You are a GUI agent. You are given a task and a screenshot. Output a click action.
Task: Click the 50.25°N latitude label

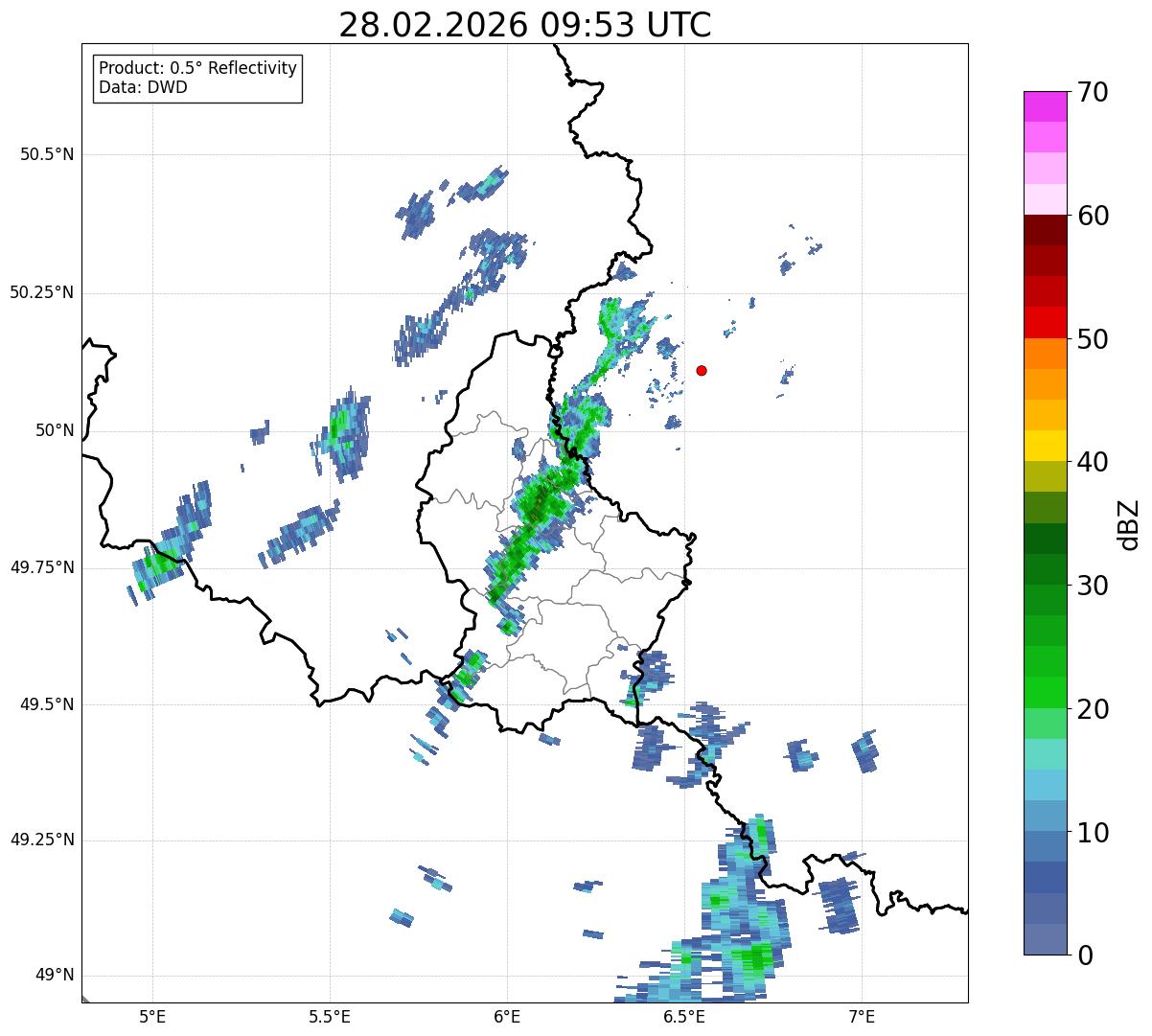(x=42, y=292)
